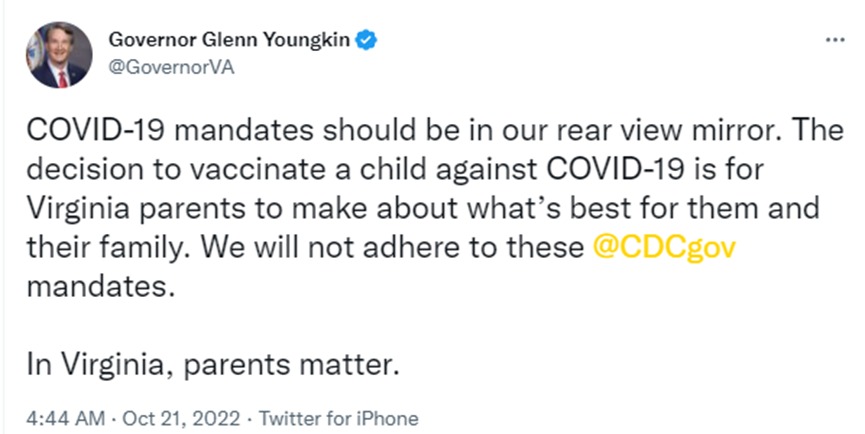Click the Oct 21, 2022 date

pos(181,418)
